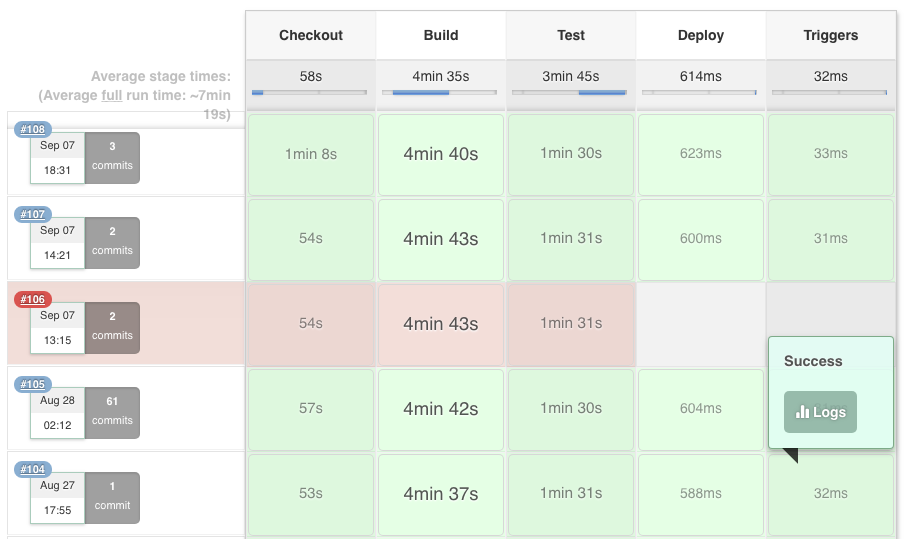View the 3 commits of build #108
This screenshot has height=539, width=904.
tap(112, 157)
